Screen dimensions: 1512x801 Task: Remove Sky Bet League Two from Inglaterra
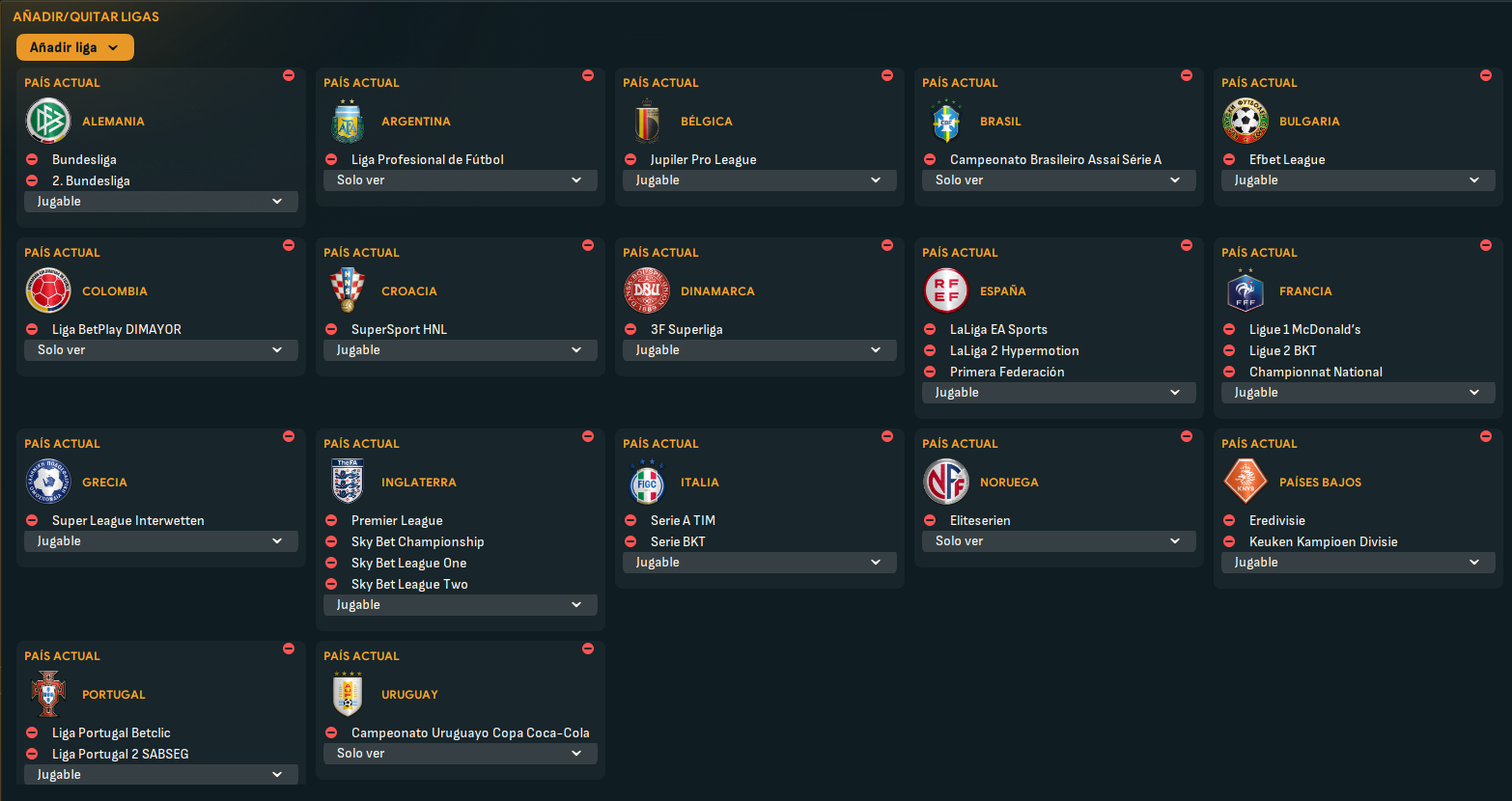(x=331, y=584)
